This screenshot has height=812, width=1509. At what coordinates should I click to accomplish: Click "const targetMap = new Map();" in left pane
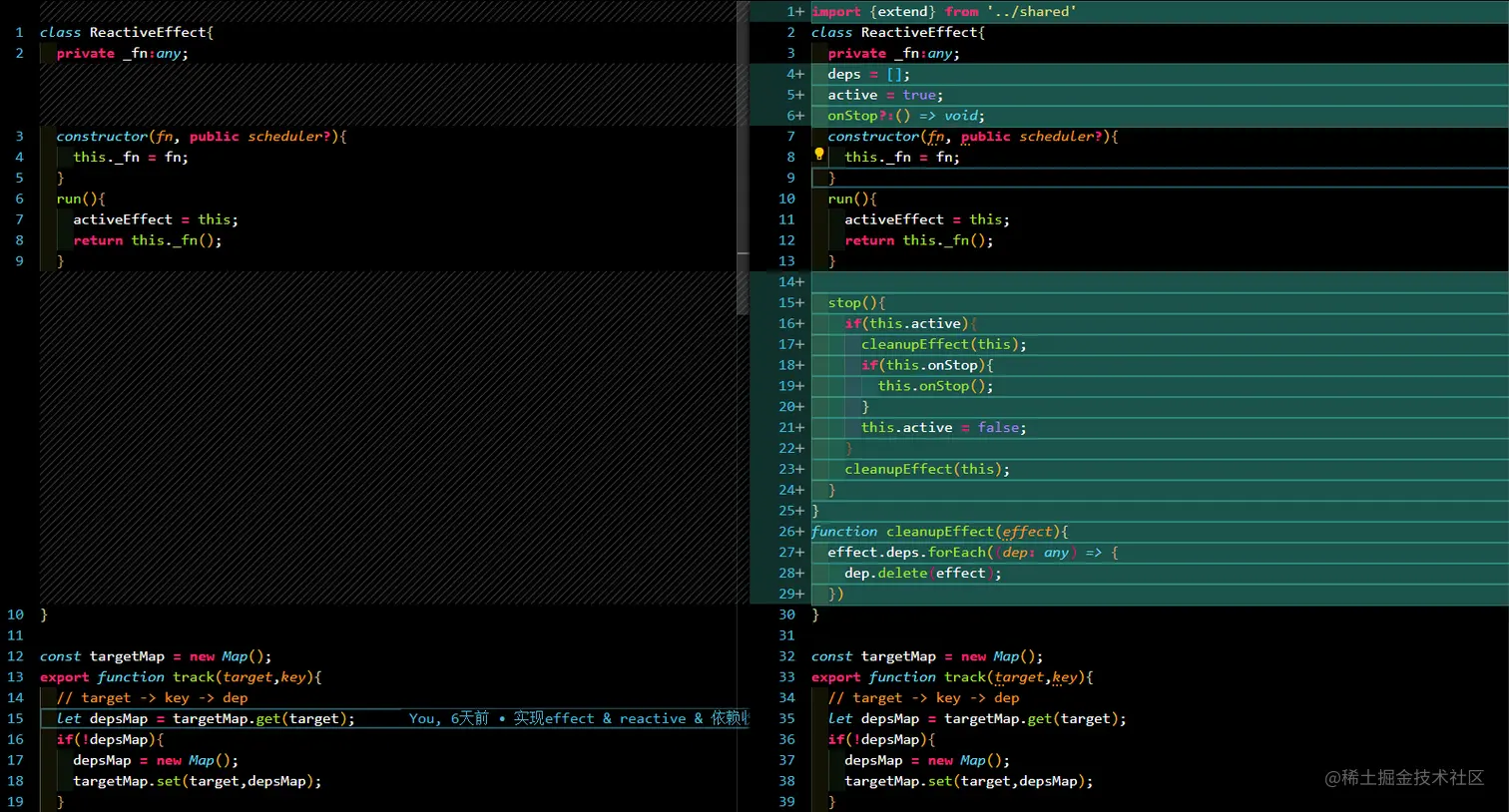click(156, 656)
